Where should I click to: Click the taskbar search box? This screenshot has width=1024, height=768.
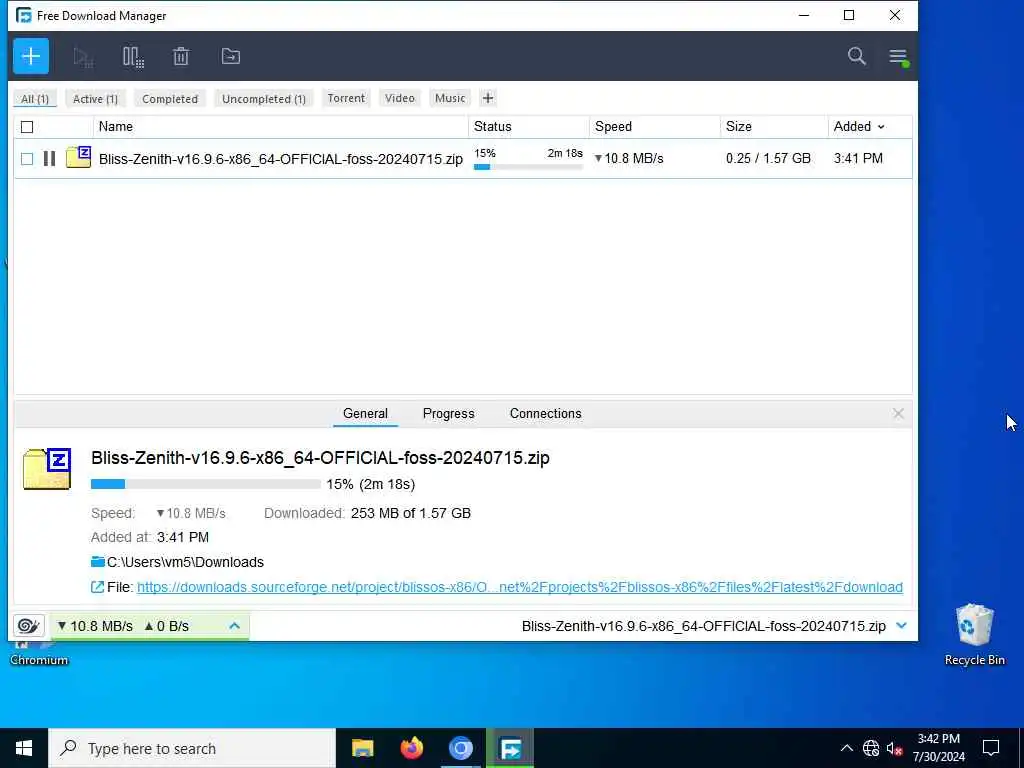192,748
